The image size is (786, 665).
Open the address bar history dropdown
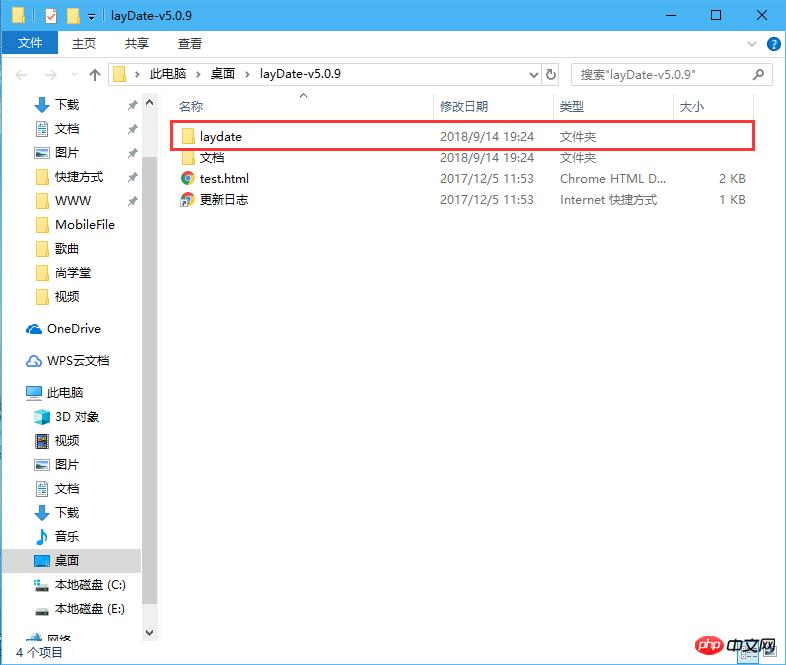(534, 75)
